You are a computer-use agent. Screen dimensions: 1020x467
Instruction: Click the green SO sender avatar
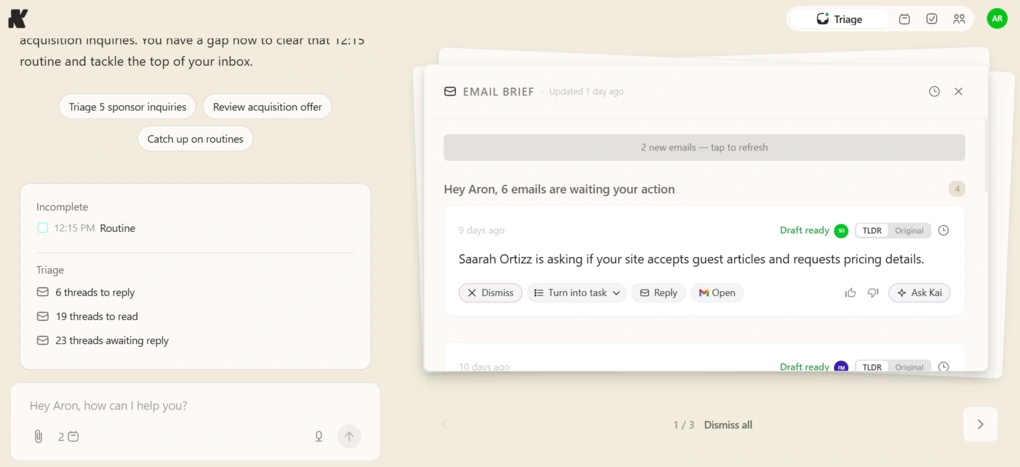[841, 230]
